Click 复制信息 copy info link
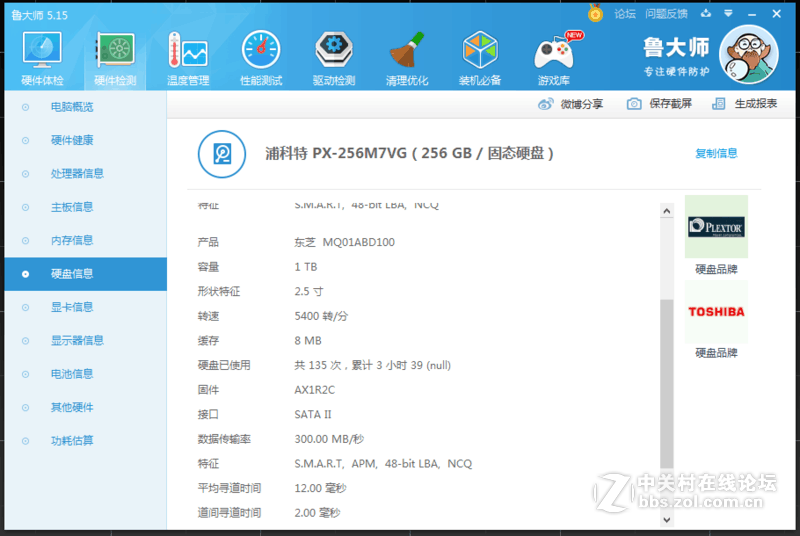This screenshot has width=800, height=536. point(716,154)
